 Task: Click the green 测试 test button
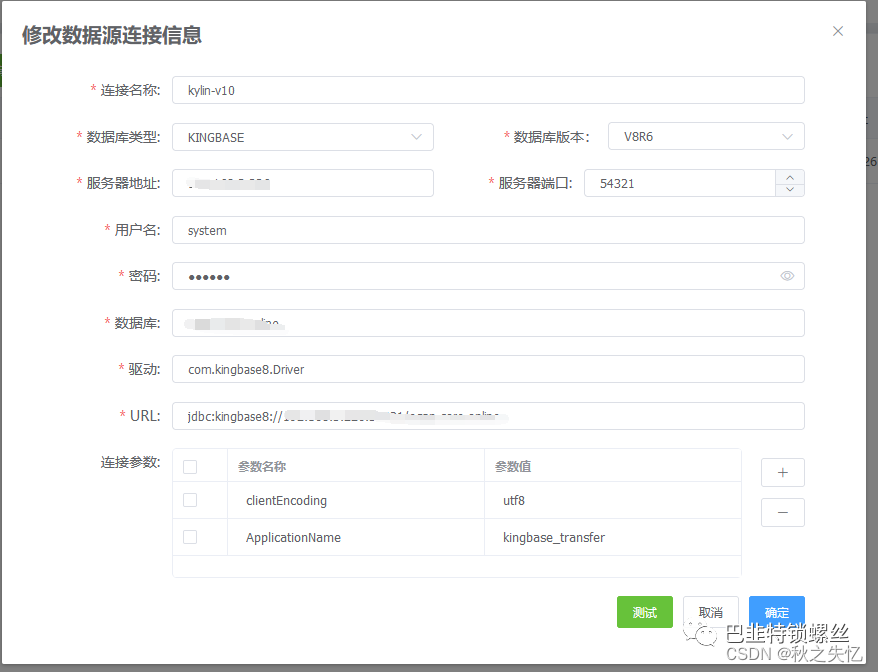pos(644,612)
